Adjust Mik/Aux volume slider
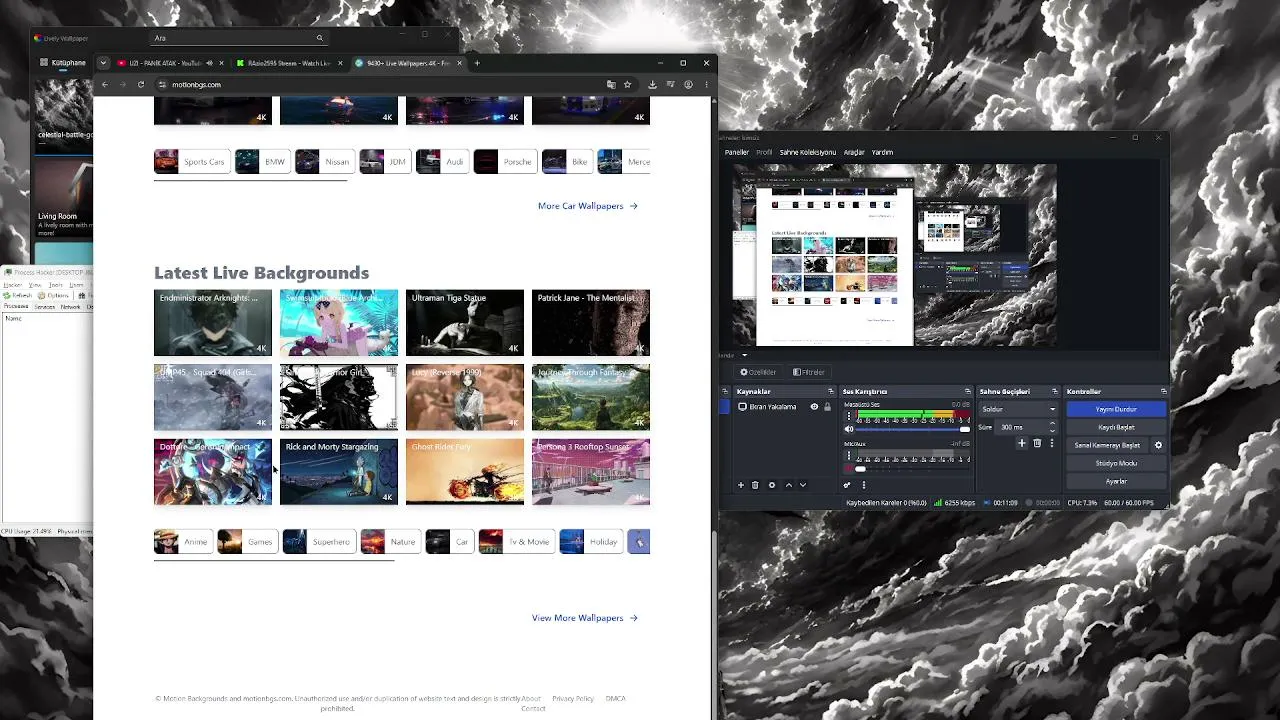Viewport: 1280px width, 720px height. (x=914, y=468)
